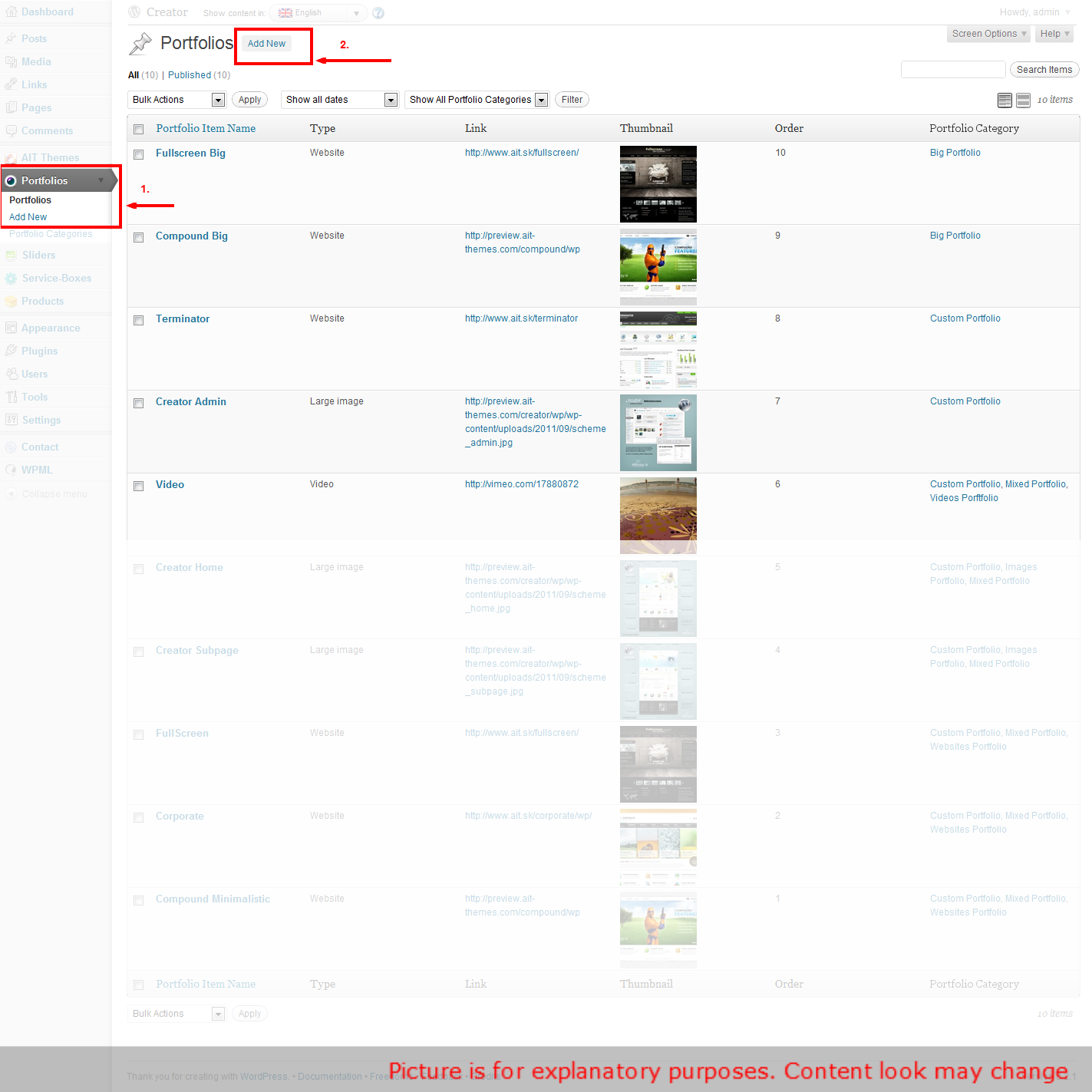Expand the Show all dates dropdown
1092x1092 pixels.
click(x=339, y=100)
